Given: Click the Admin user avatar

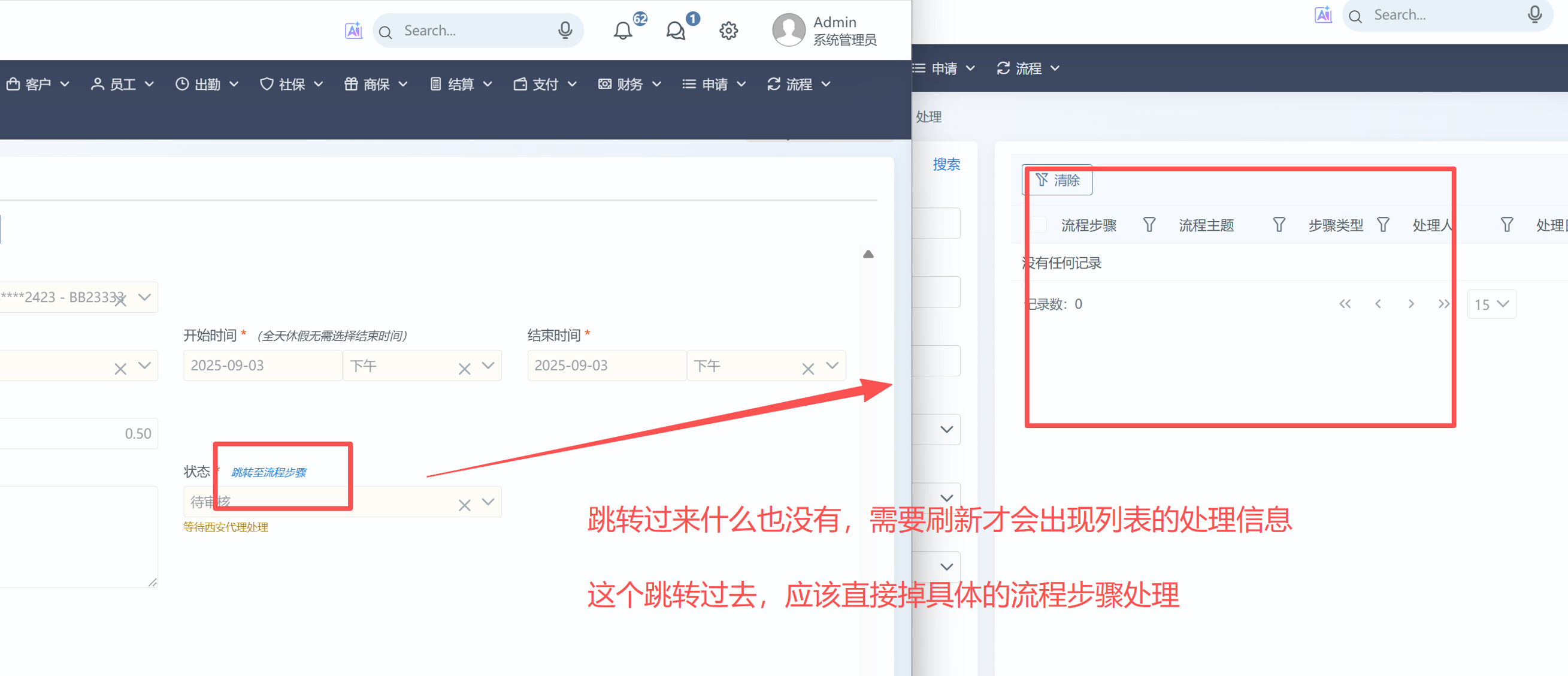Looking at the screenshot, I should point(788,30).
